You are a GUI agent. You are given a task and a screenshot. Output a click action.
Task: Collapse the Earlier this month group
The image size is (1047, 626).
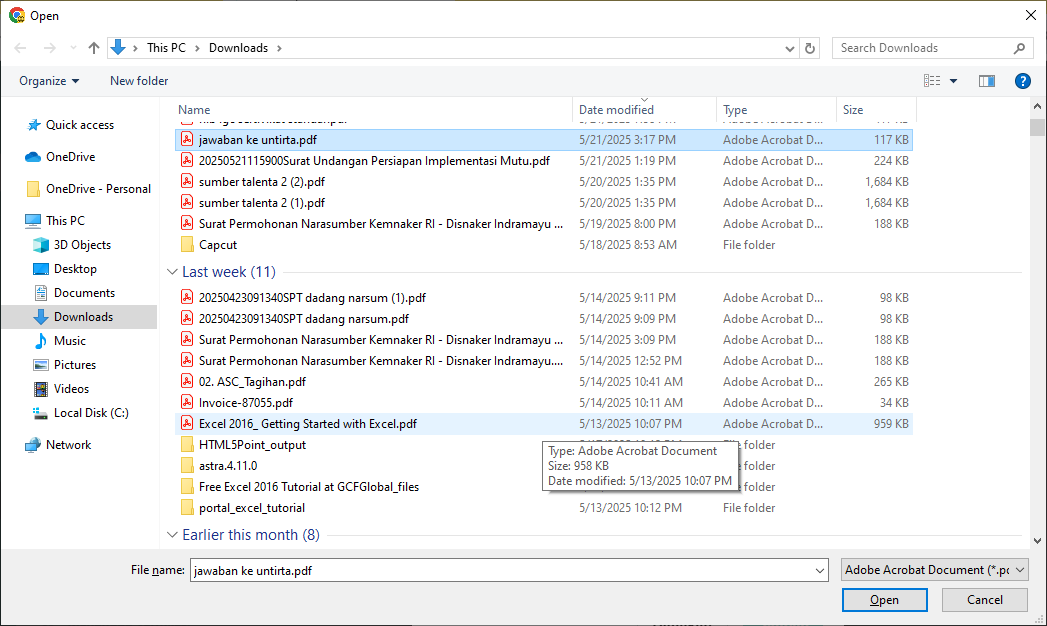point(172,535)
